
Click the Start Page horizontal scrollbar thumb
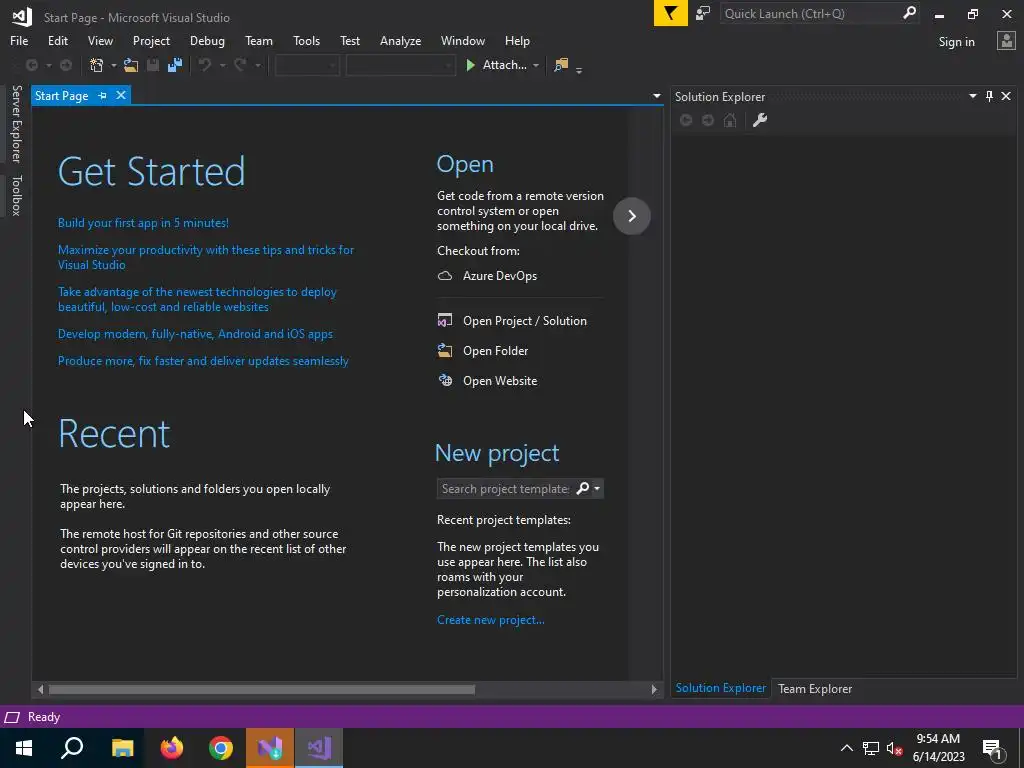click(x=262, y=690)
